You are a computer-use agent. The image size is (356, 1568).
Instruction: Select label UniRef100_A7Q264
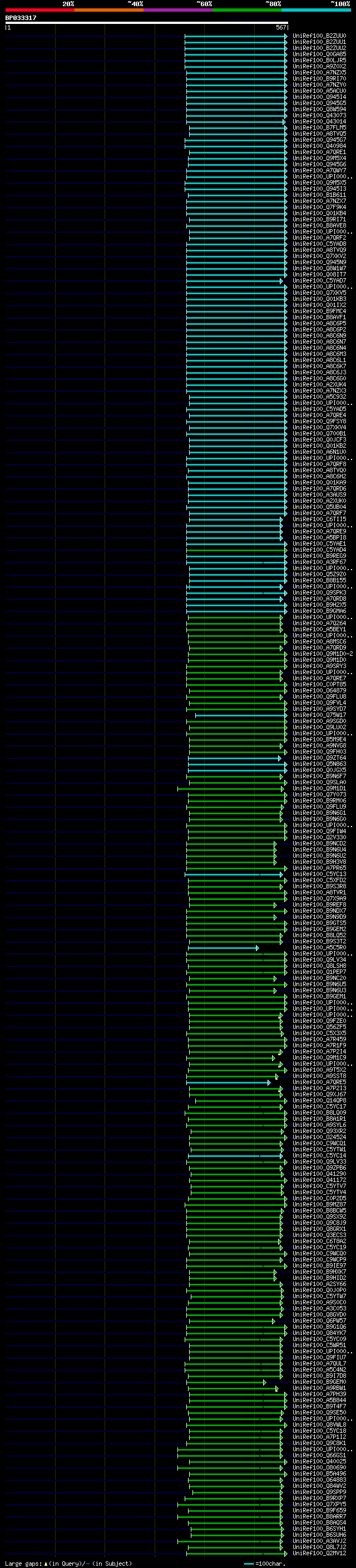click(319, 624)
